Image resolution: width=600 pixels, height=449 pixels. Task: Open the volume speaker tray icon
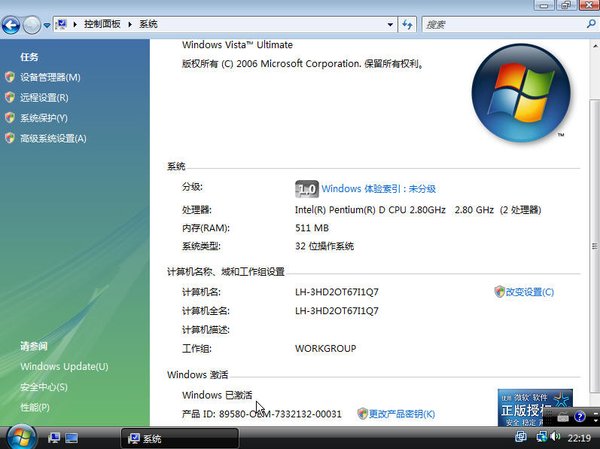(x=554, y=437)
